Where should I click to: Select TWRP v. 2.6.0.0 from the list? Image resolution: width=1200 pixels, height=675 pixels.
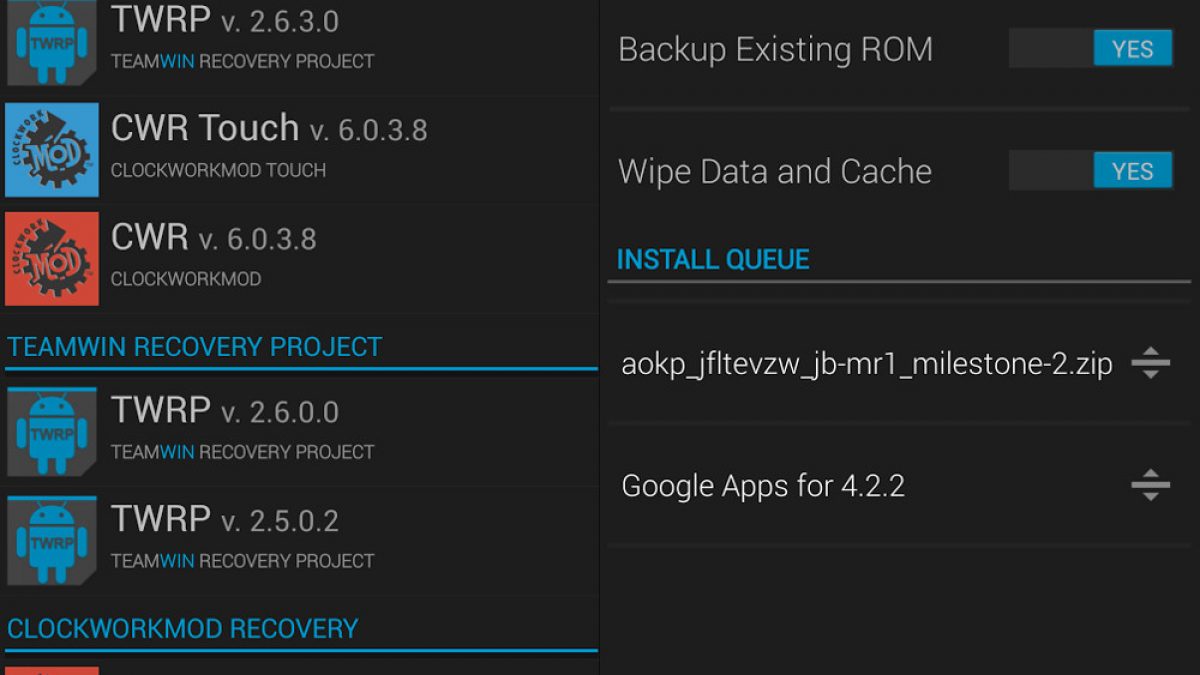point(225,411)
